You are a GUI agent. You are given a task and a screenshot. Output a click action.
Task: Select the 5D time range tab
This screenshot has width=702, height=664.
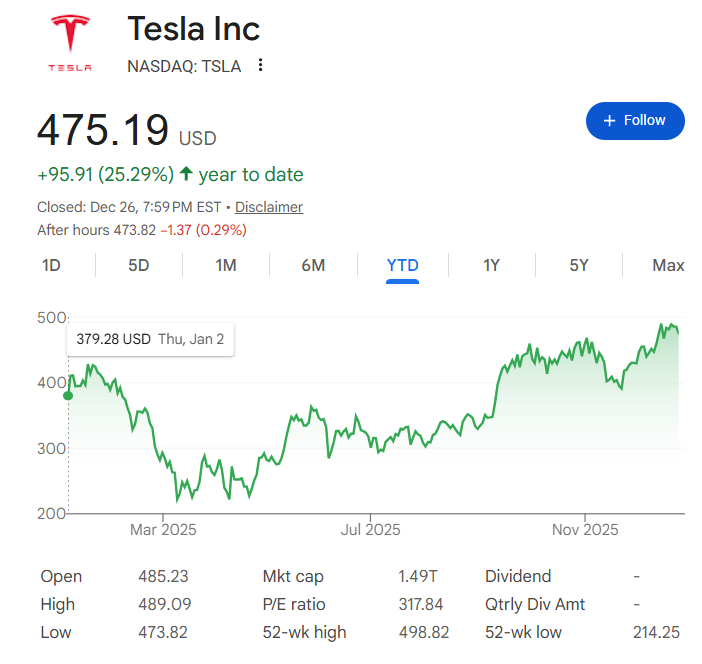[x=138, y=265]
